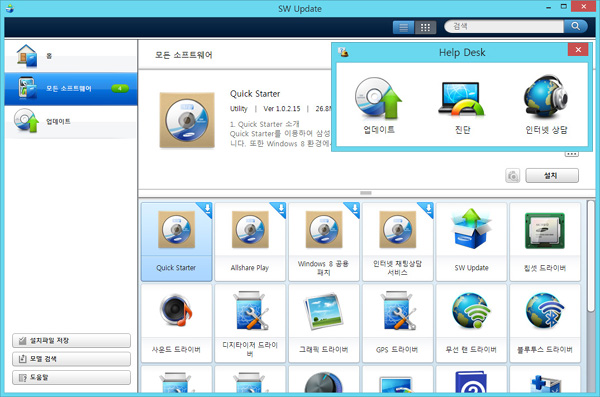The width and height of the screenshot is (600, 397).
Task: Switch to grid view mode
Action: tap(425, 27)
